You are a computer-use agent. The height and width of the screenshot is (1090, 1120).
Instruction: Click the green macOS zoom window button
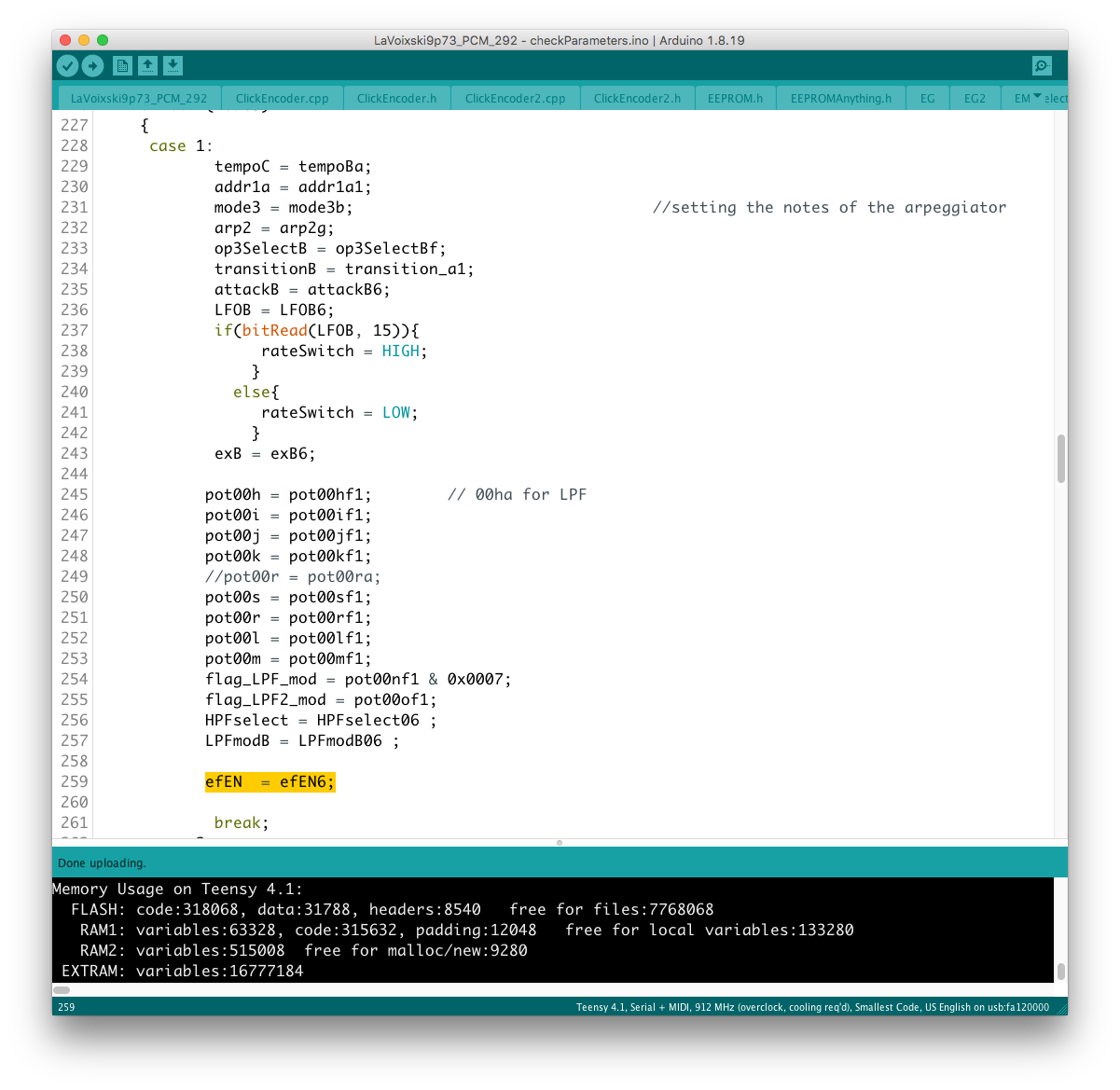click(103, 40)
